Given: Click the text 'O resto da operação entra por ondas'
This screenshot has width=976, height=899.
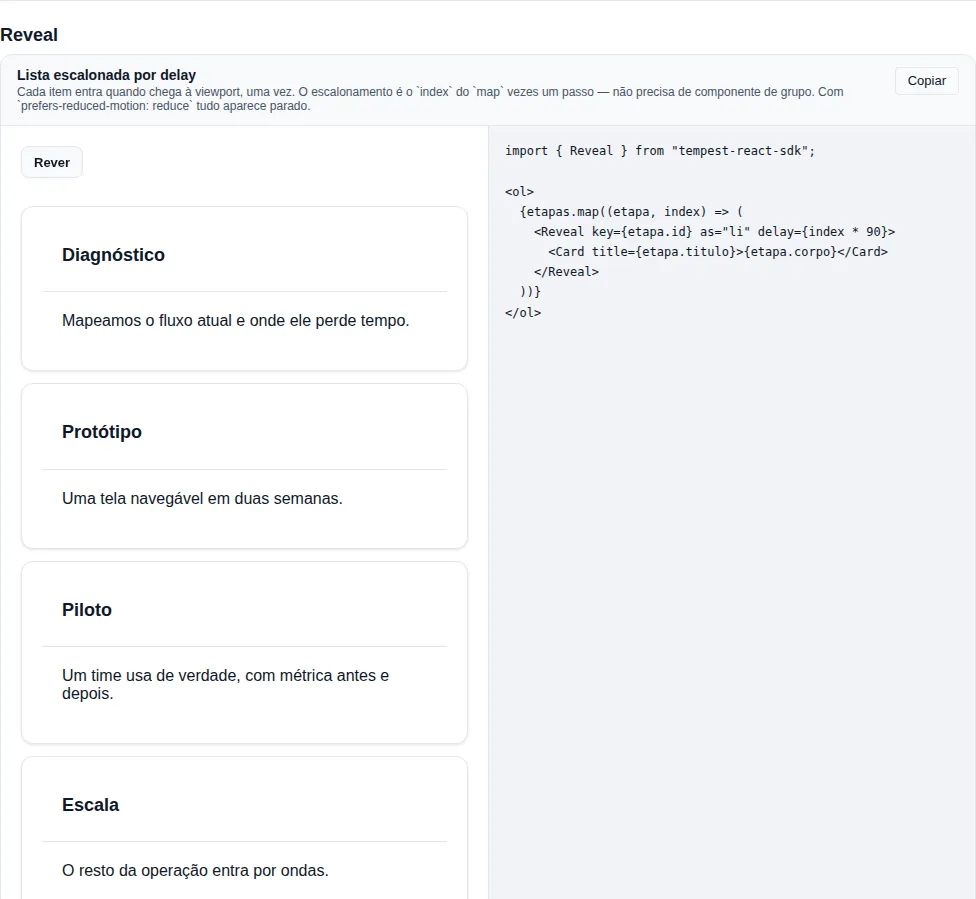Looking at the screenshot, I should [195, 870].
